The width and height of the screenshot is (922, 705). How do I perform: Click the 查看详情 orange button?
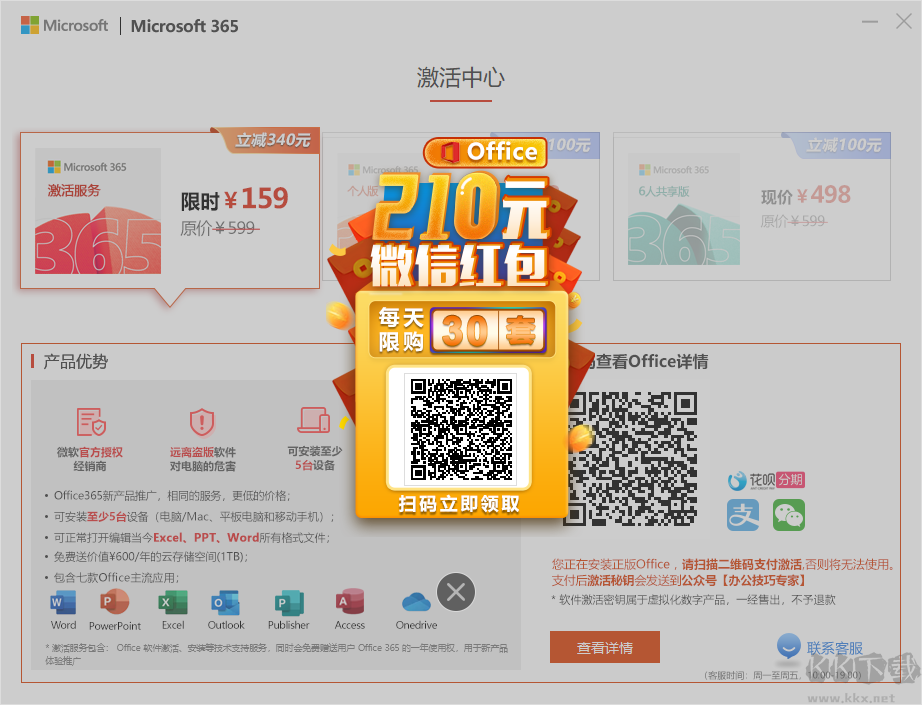[x=604, y=647]
